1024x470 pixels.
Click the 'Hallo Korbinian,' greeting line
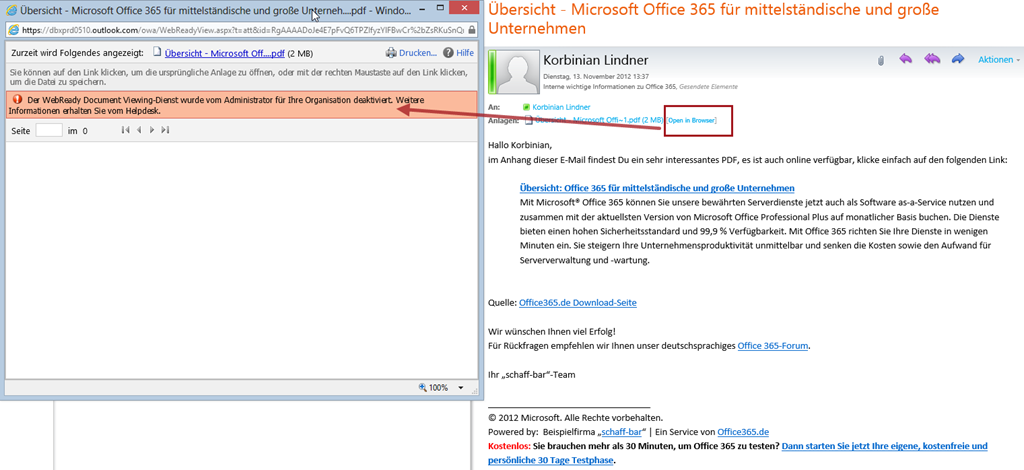[520, 145]
